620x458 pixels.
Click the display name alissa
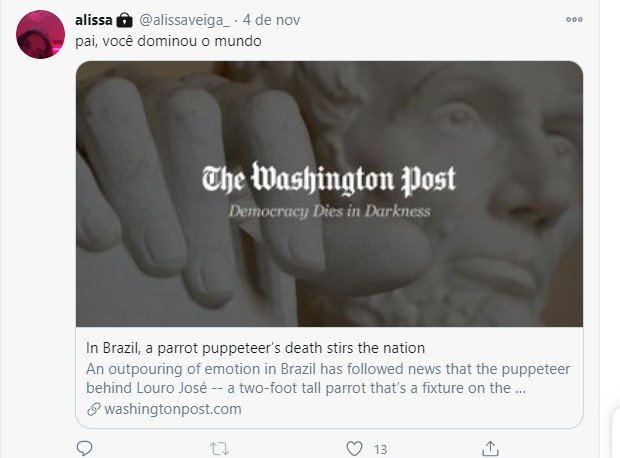click(x=94, y=20)
